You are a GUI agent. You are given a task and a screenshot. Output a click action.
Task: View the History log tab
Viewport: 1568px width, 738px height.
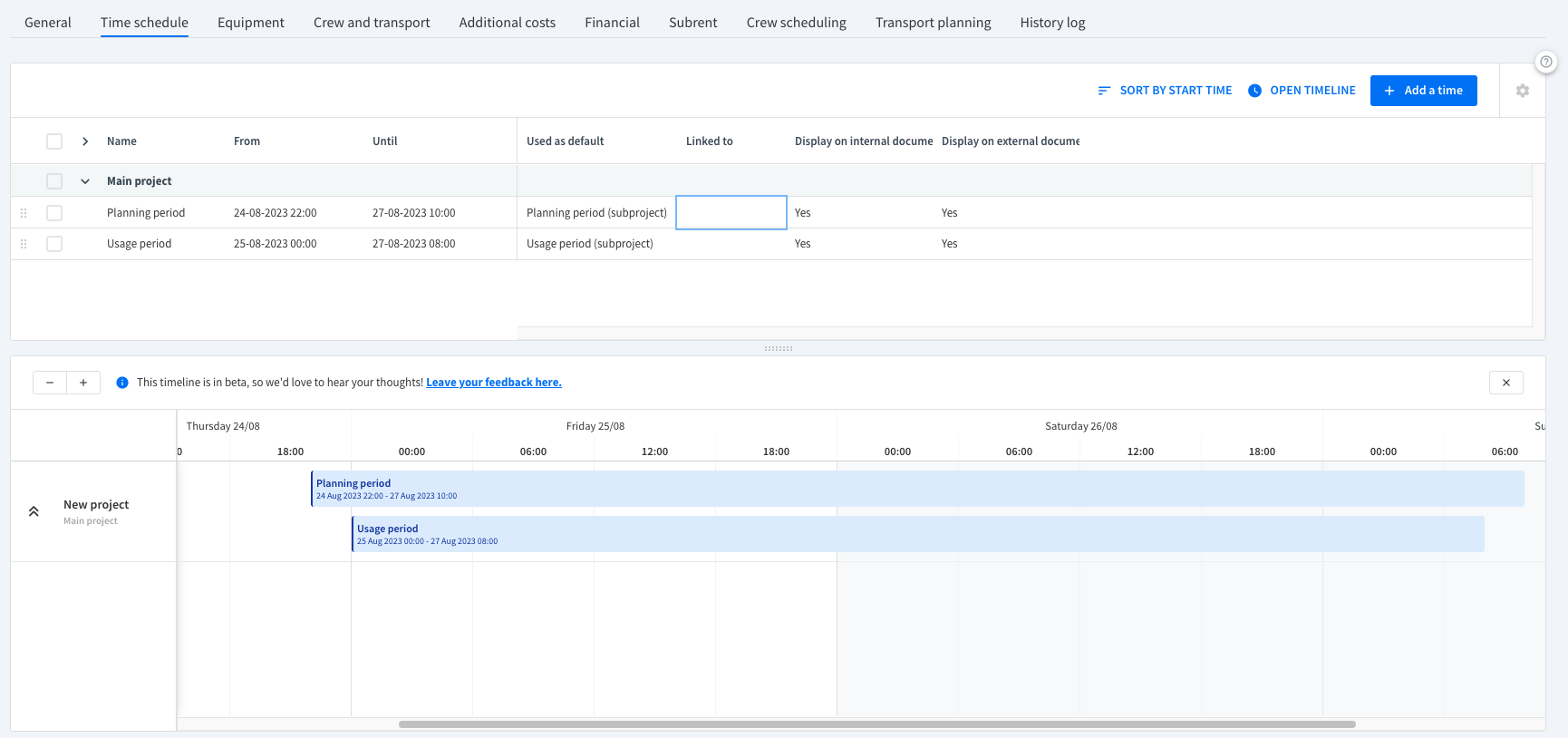[1052, 23]
